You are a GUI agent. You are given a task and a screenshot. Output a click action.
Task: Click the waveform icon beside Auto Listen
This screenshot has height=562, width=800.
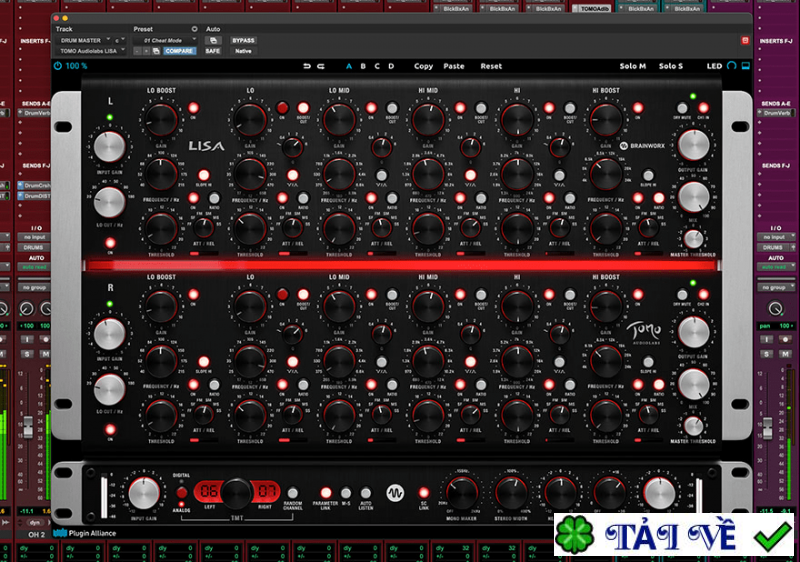click(394, 493)
